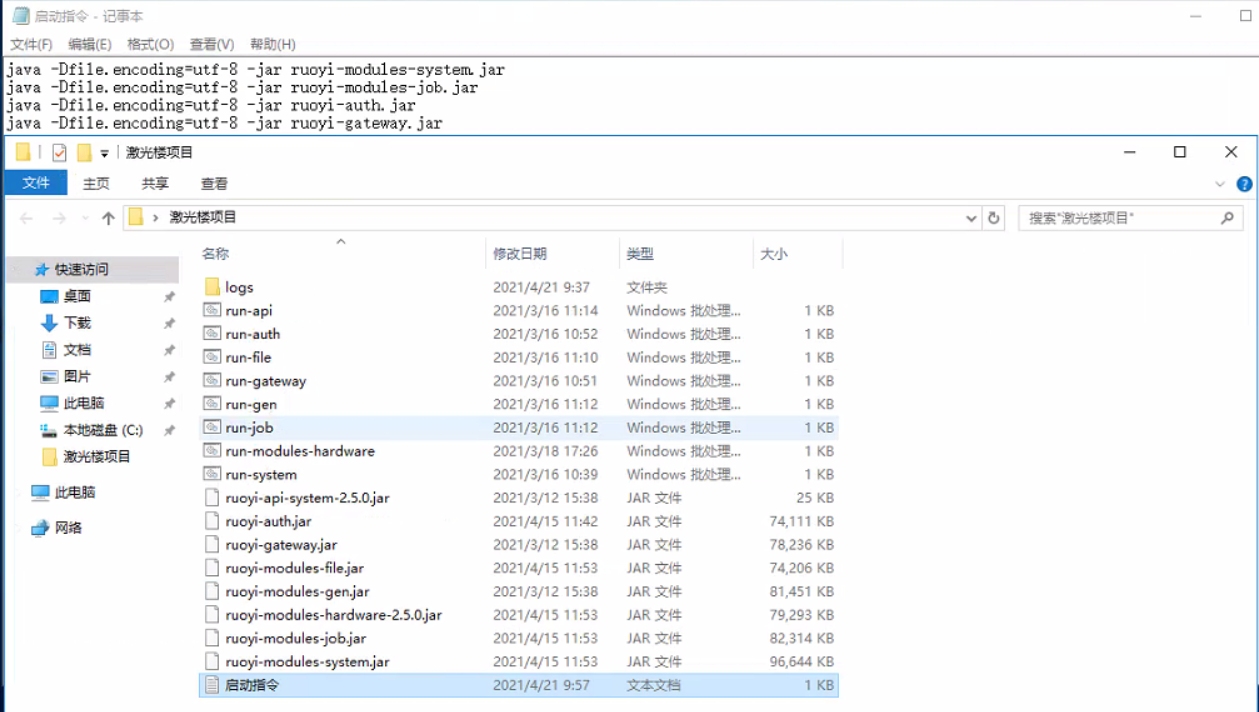Viewport: 1259px width, 712px height.
Task: Collapse the 快速访问 tree node
Action: pos(15,270)
